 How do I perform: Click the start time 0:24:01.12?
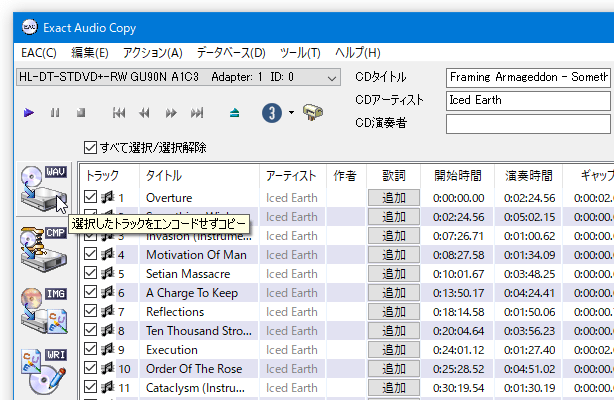pyautogui.click(x=459, y=350)
